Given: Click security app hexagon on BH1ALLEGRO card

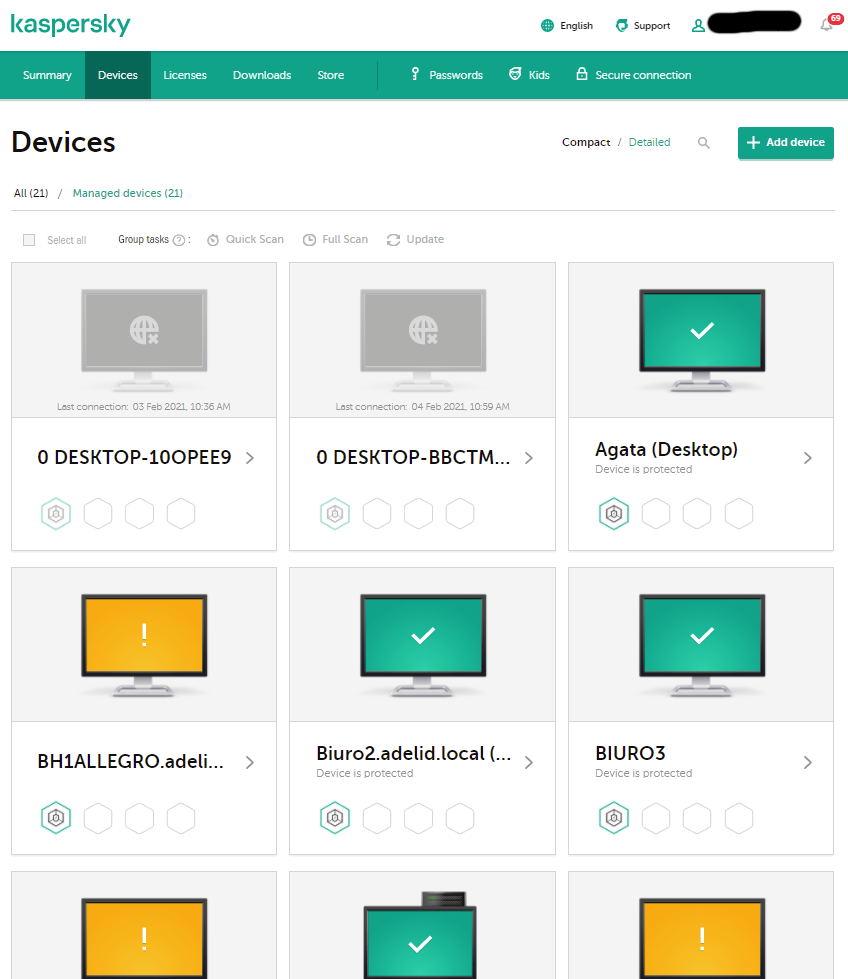Looking at the screenshot, I should point(56,818).
